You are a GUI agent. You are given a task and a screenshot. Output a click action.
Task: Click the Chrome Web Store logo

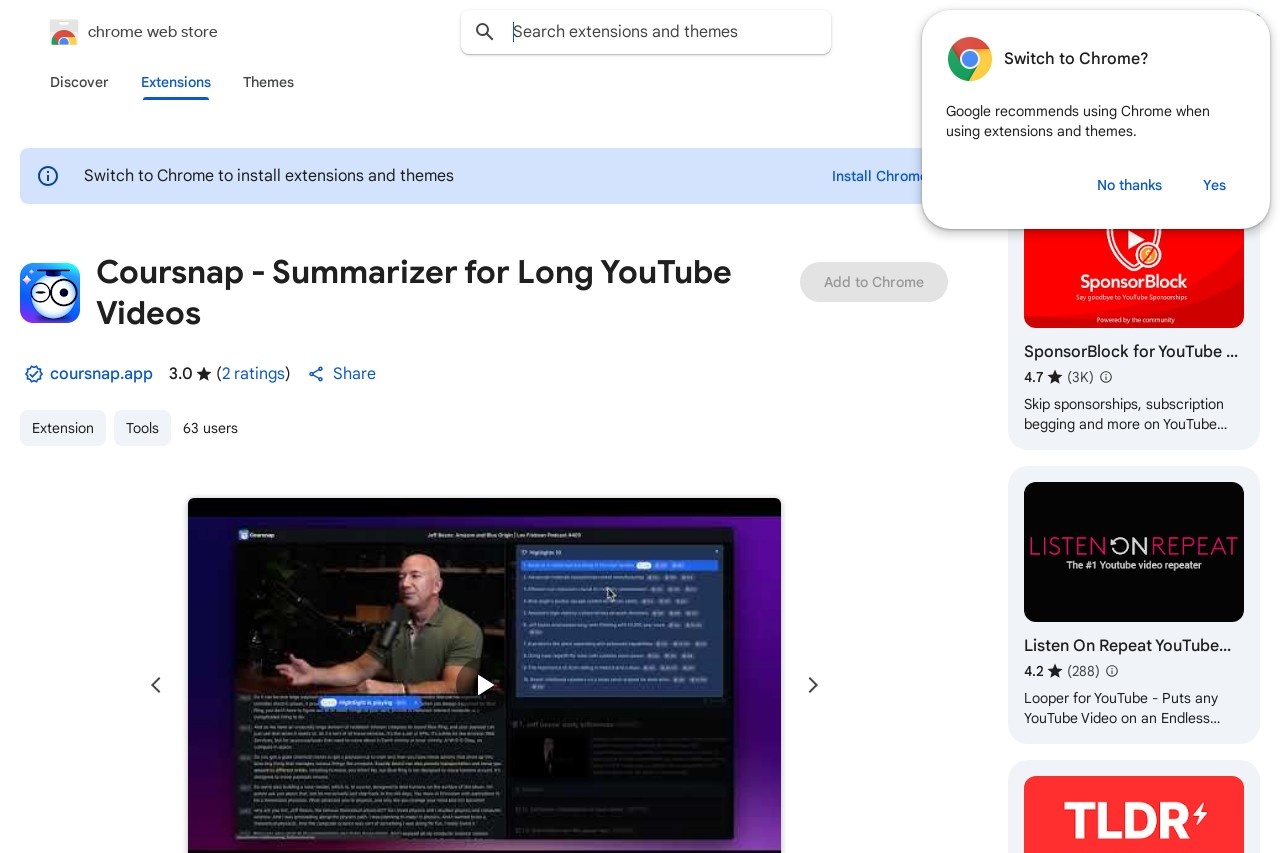point(63,32)
